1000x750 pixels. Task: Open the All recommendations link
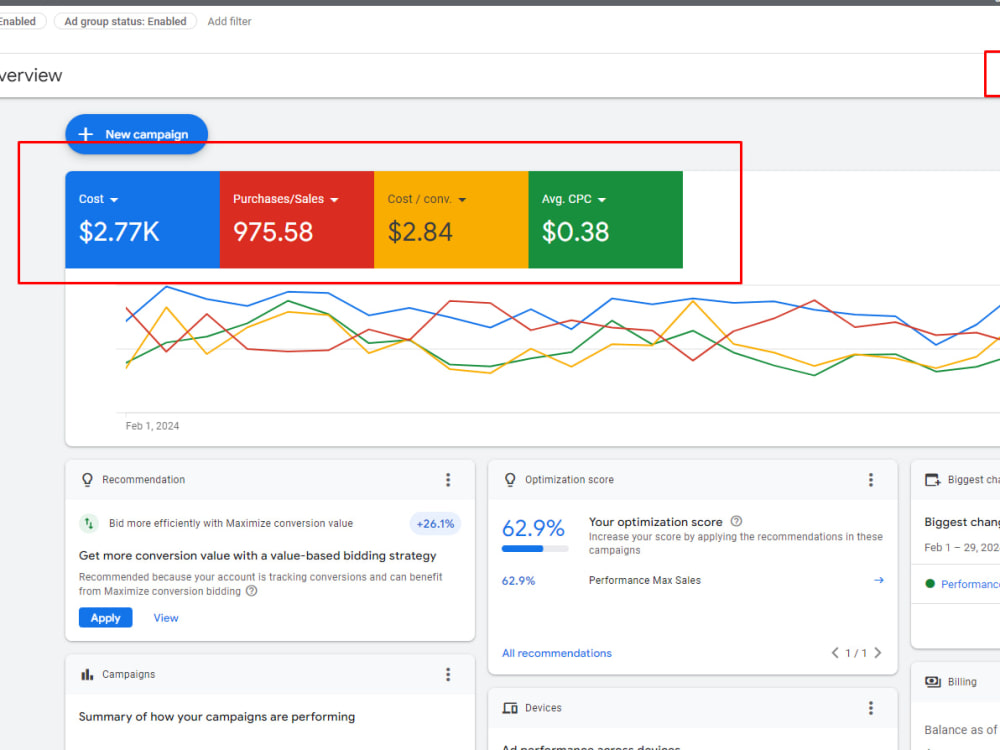[x=557, y=653]
